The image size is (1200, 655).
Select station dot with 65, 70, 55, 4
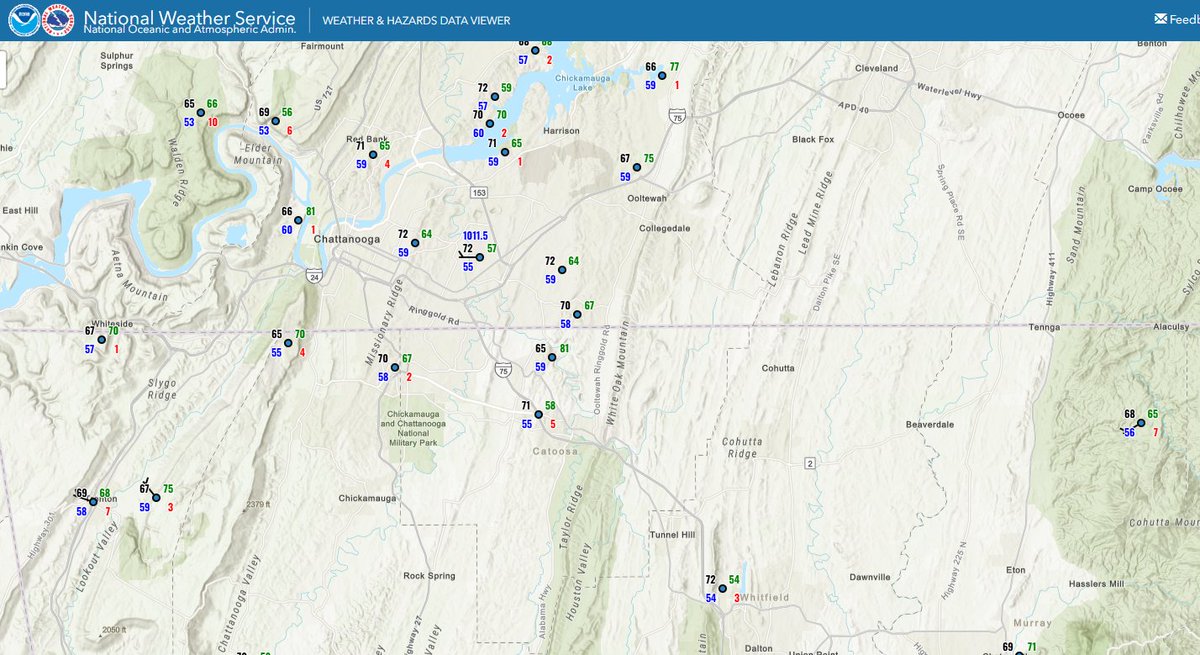(x=288, y=343)
